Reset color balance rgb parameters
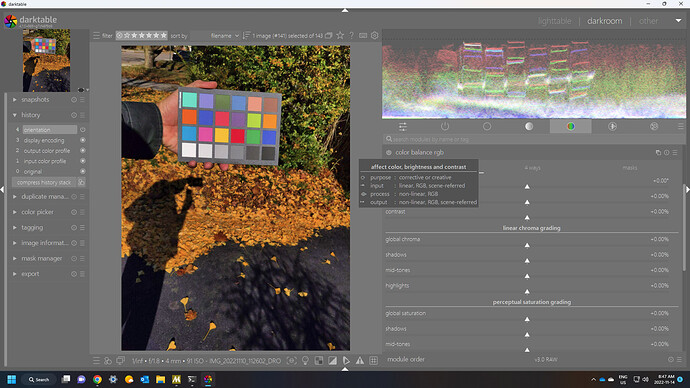Image resolution: width=690 pixels, height=388 pixels. pyautogui.click(x=667, y=153)
